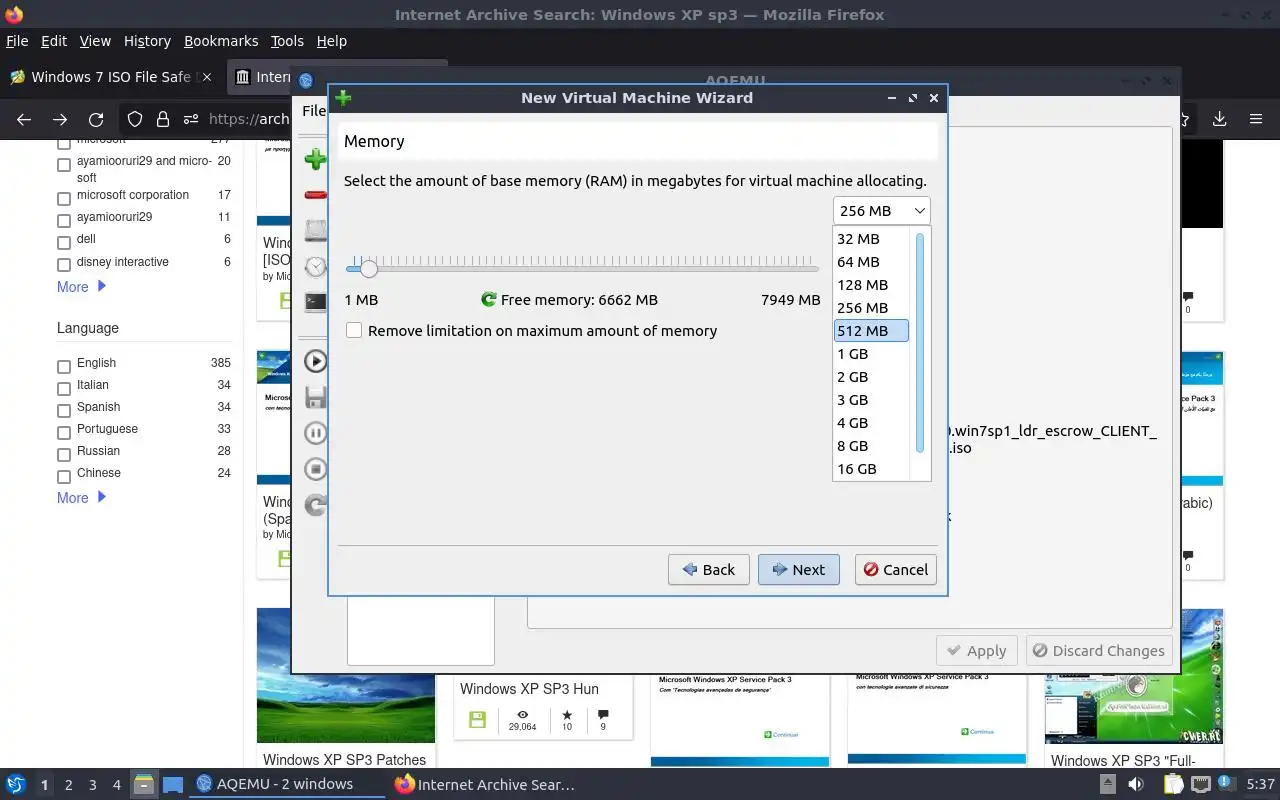The height and width of the screenshot is (800, 1280).
Task: Click the volume speaker tray icon
Action: 1136,784
